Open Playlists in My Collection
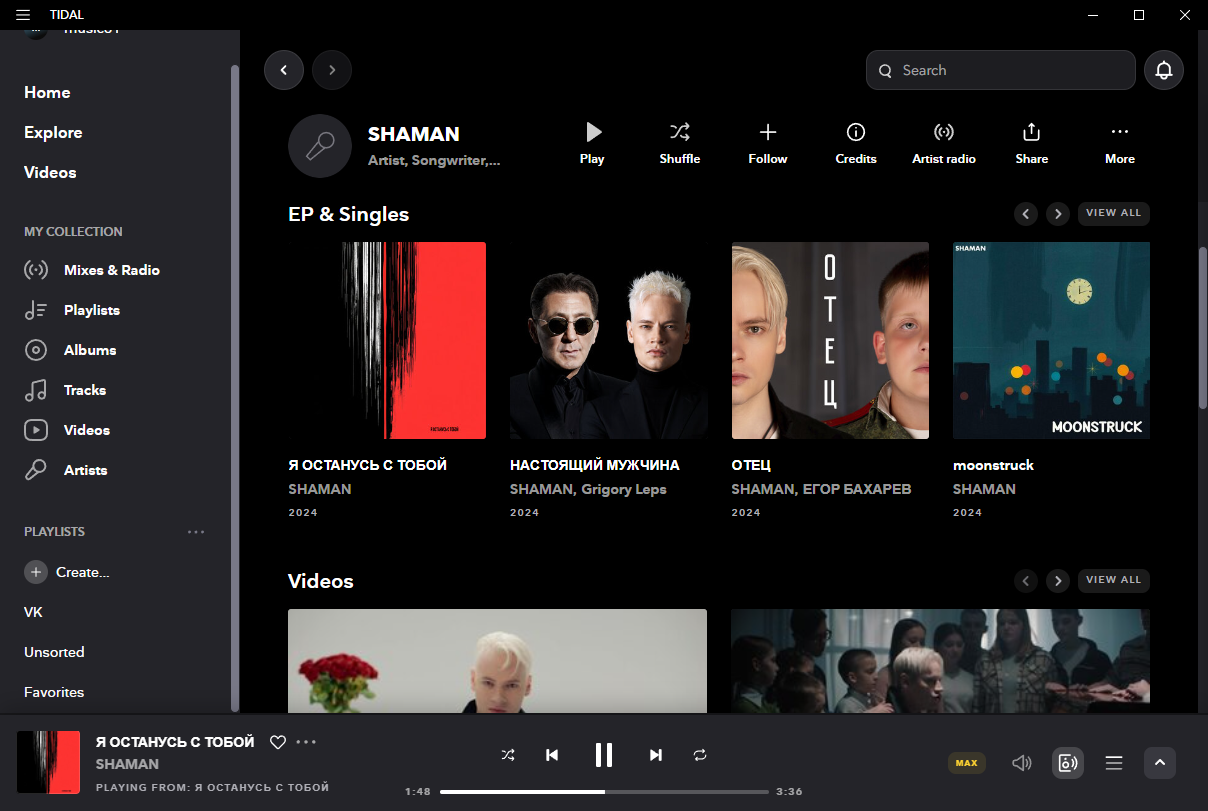 (72, 310)
